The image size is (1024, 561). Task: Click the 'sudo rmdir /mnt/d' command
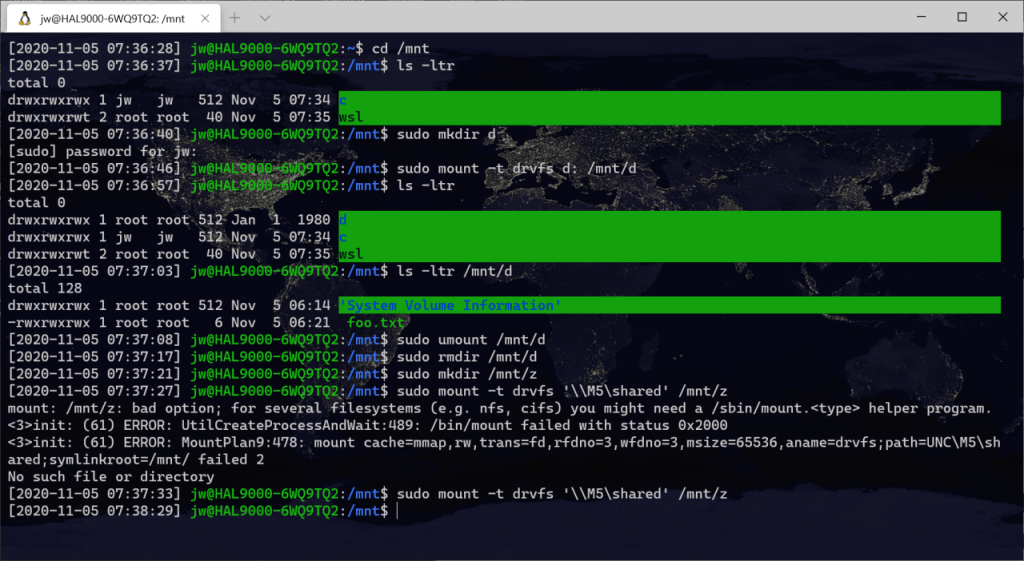[x=466, y=357]
